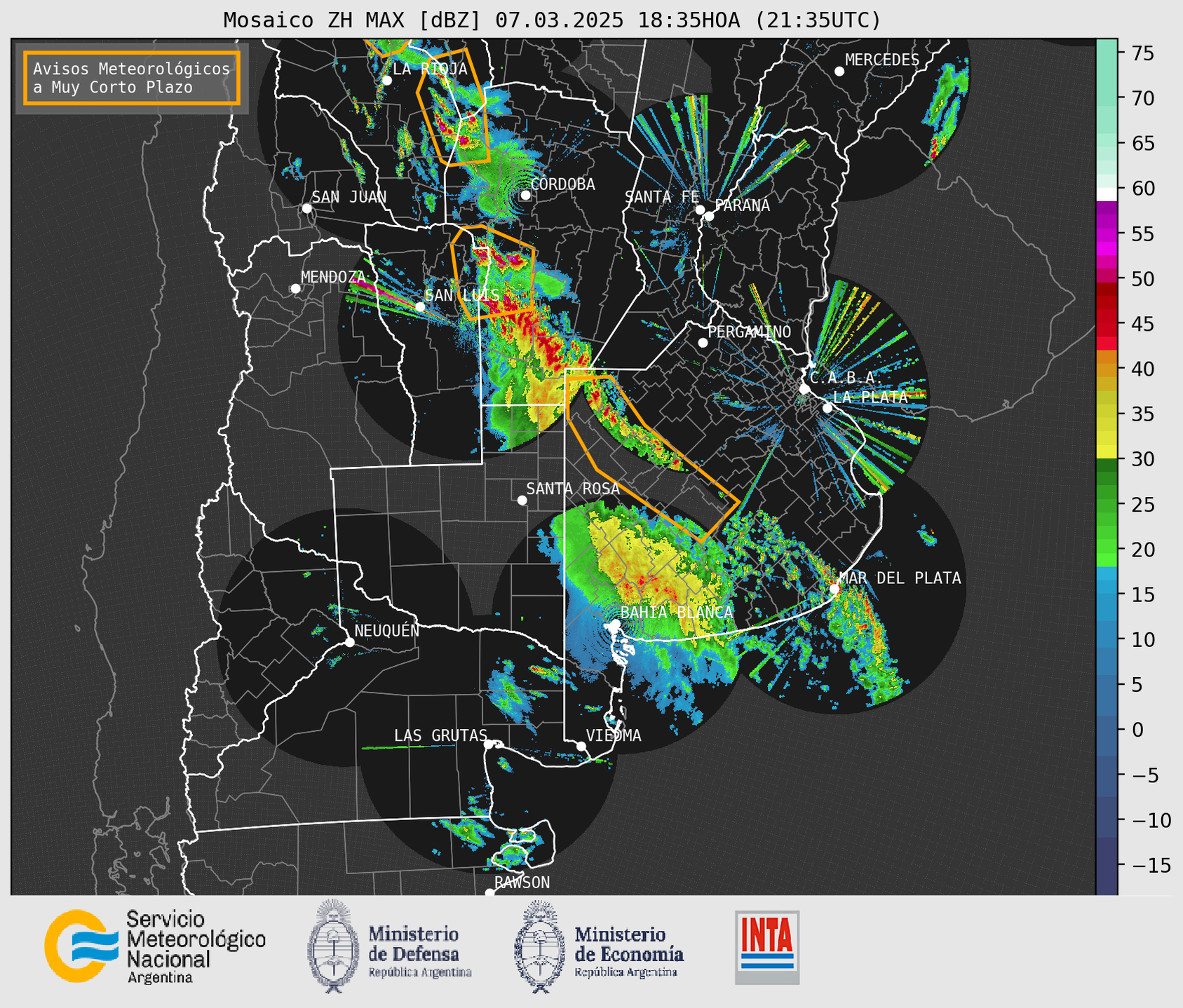Click the BAHIA BLANCA label text

click(x=677, y=613)
